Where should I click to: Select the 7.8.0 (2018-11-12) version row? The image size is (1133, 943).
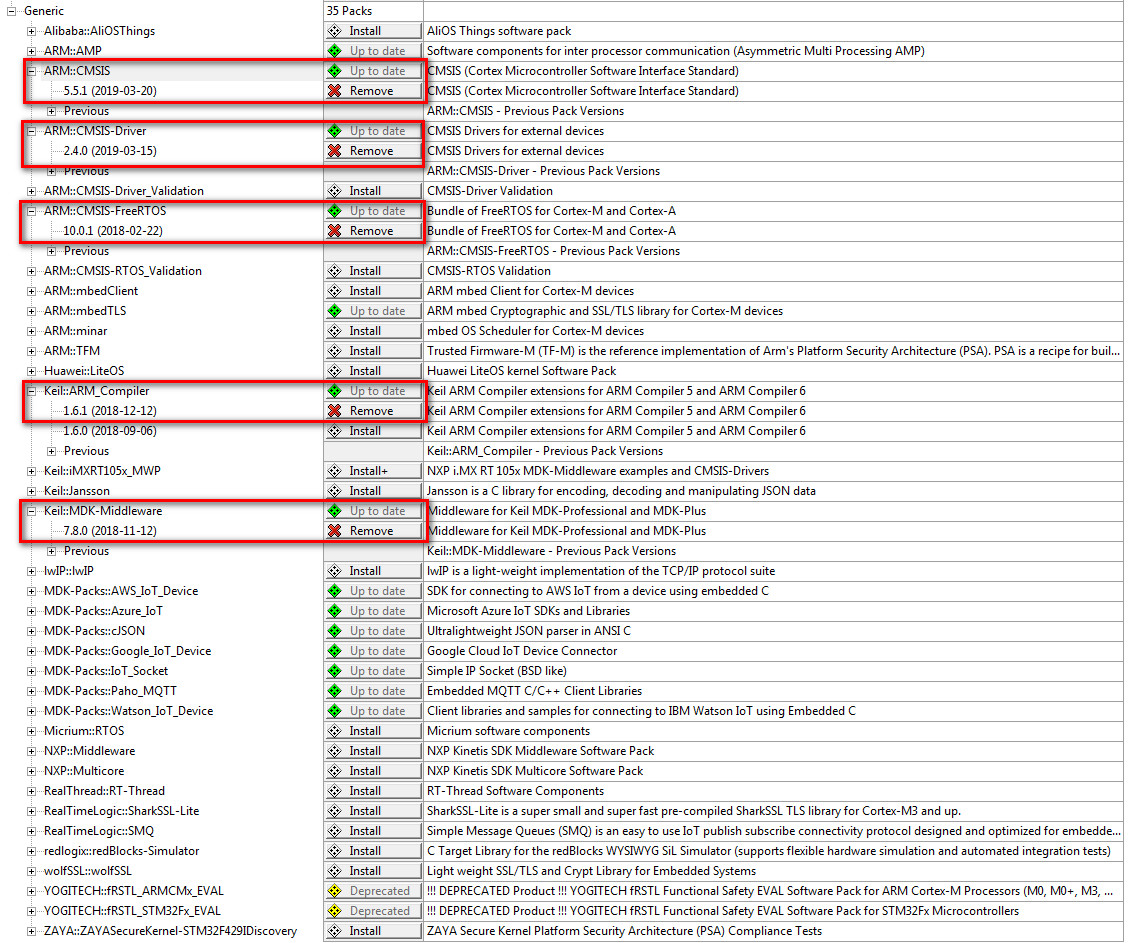click(110, 531)
